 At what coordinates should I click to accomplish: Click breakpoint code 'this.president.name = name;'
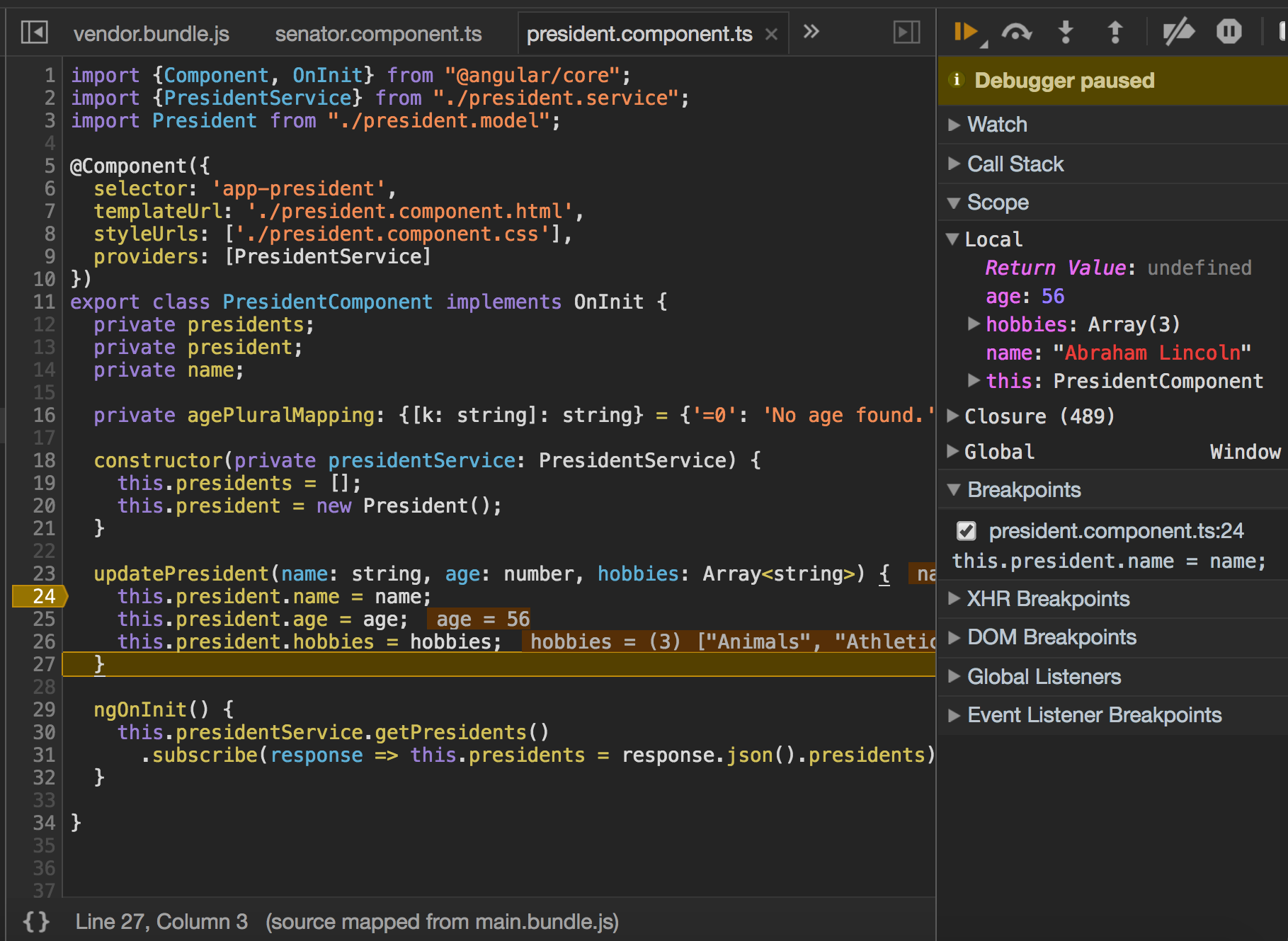(1109, 561)
